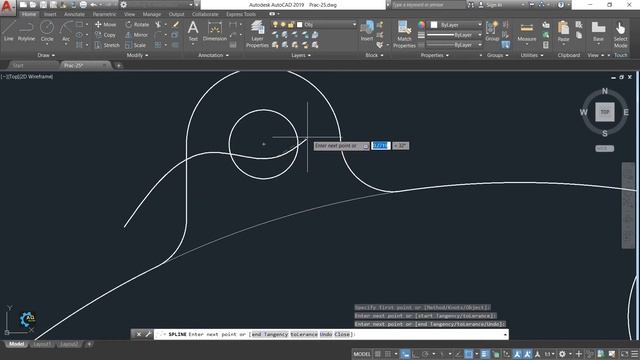
Task: Select the Dimension tool
Action: click(x=215, y=31)
